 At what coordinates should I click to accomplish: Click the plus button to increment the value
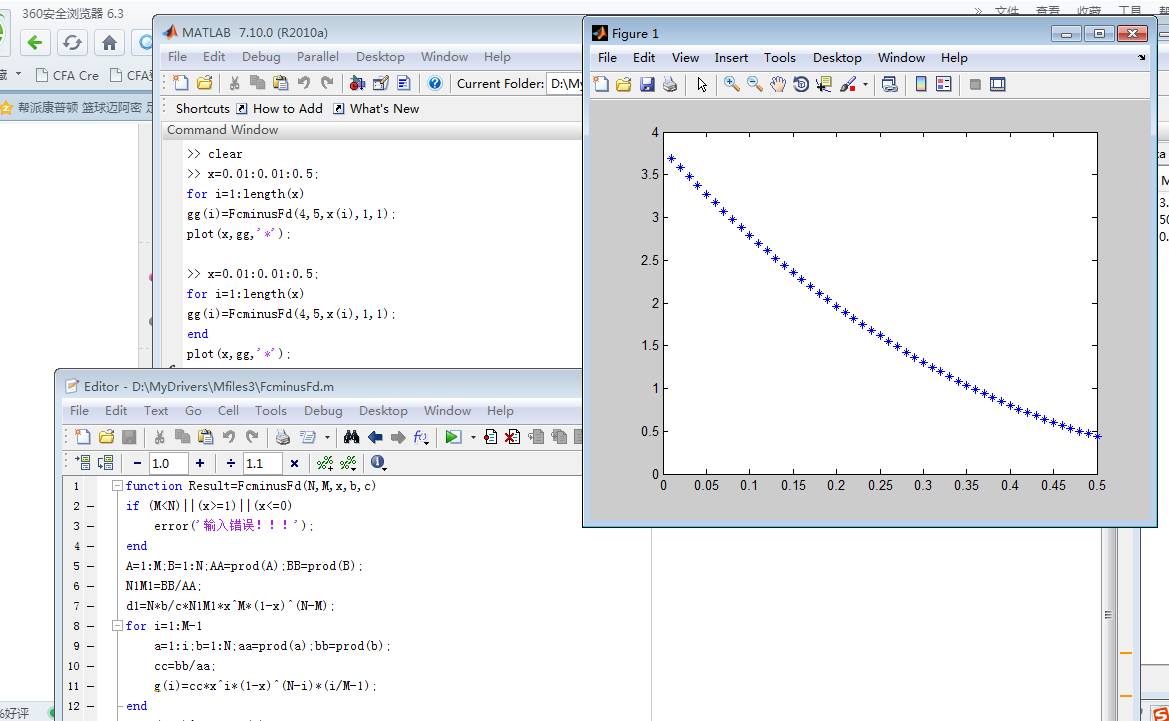click(x=200, y=464)
